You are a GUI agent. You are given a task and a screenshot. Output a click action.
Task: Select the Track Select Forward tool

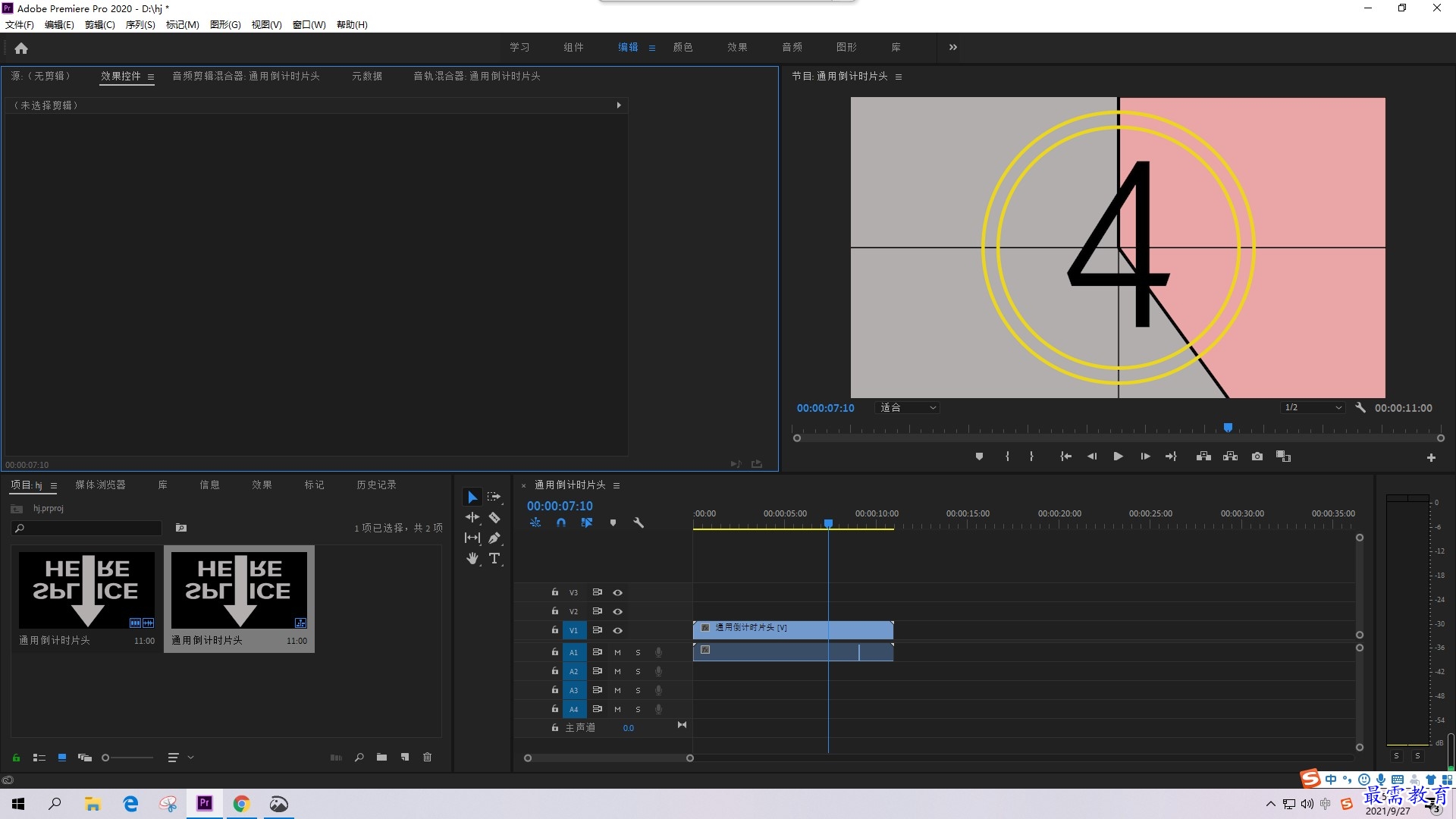point(494,497)
